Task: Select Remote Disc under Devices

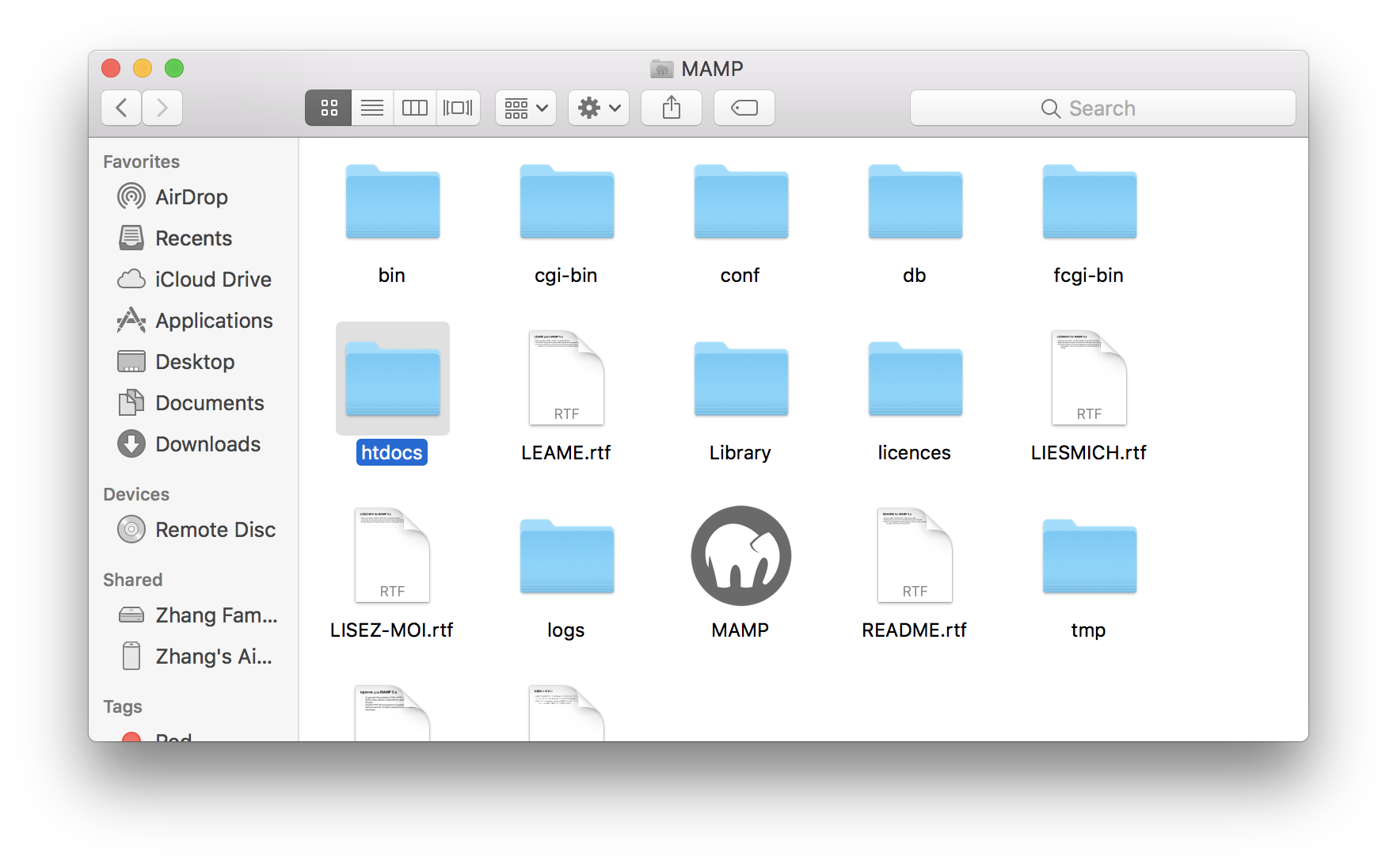Action: 215,530
